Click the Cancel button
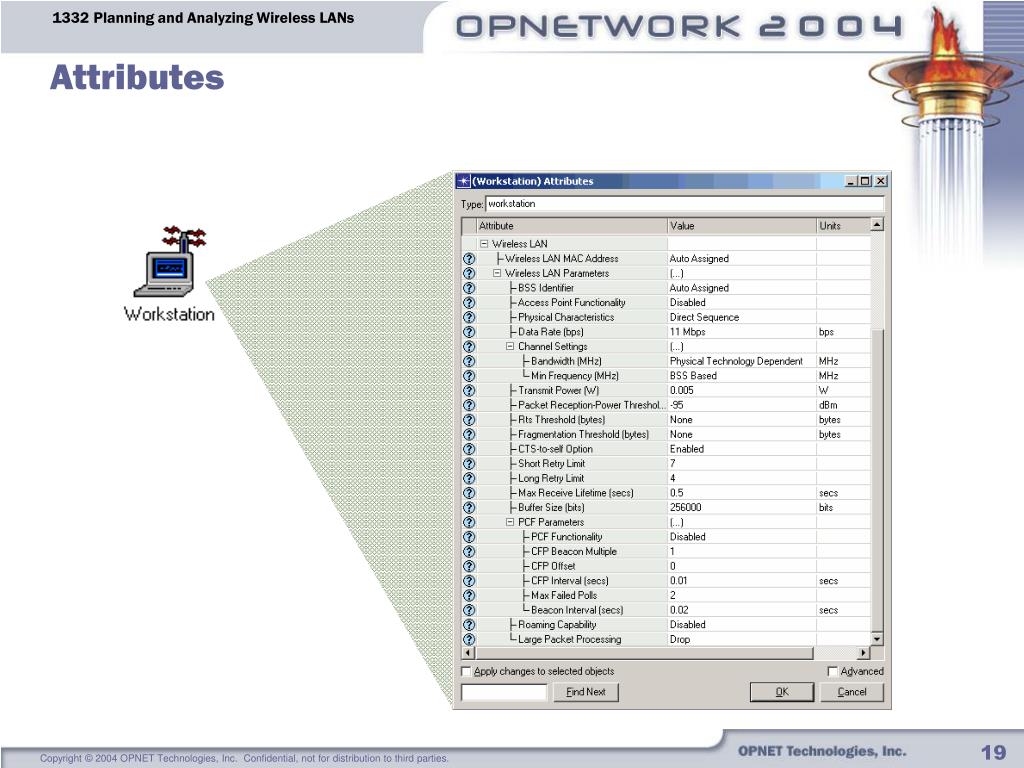Screen dimensions: 1024x768 [852, 692]
